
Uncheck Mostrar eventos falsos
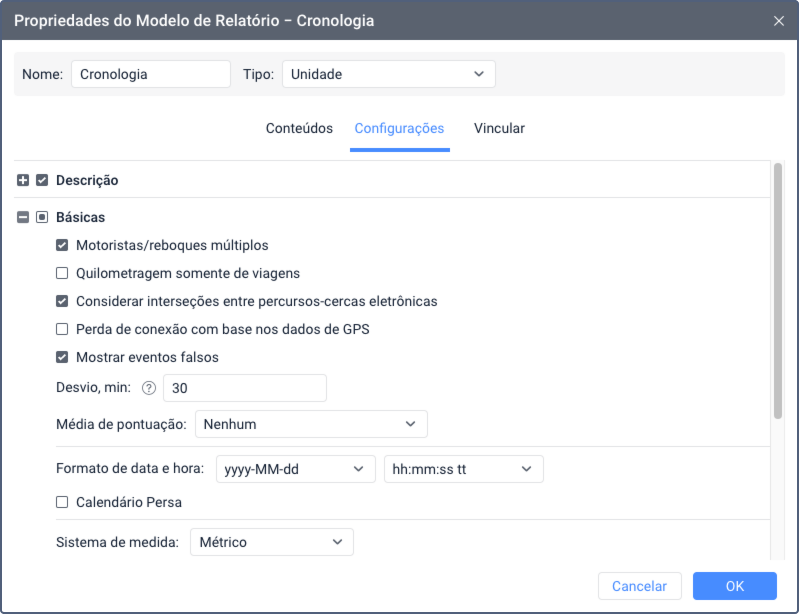[62, 358]
